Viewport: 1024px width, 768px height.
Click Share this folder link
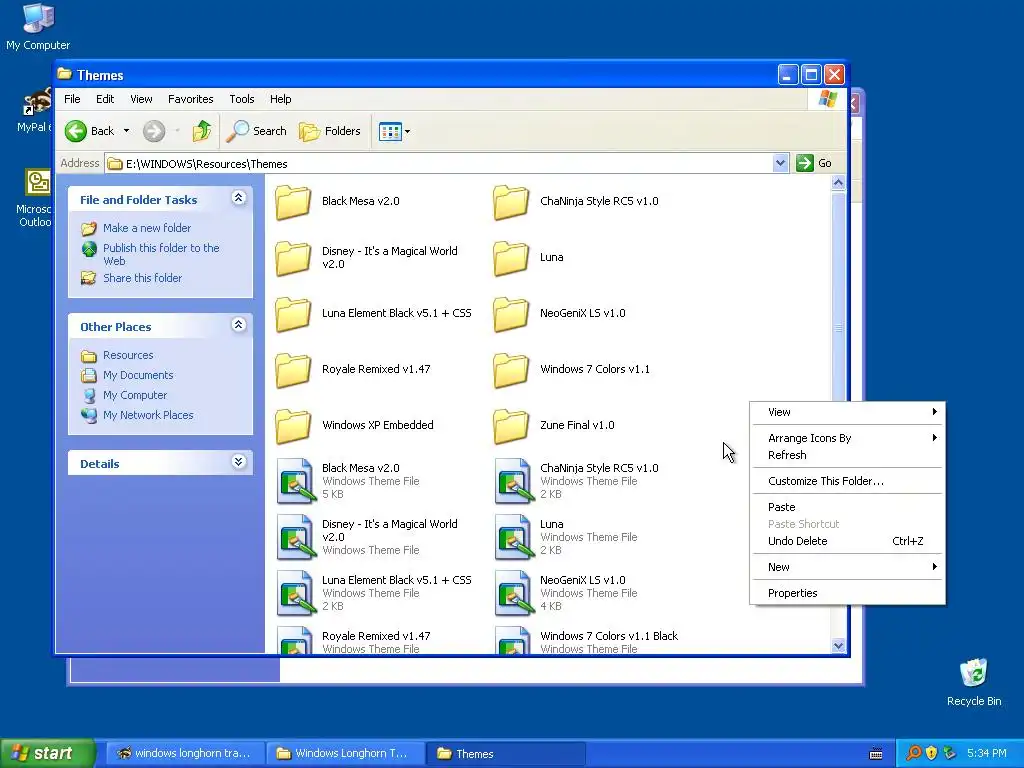click(142, 278)
